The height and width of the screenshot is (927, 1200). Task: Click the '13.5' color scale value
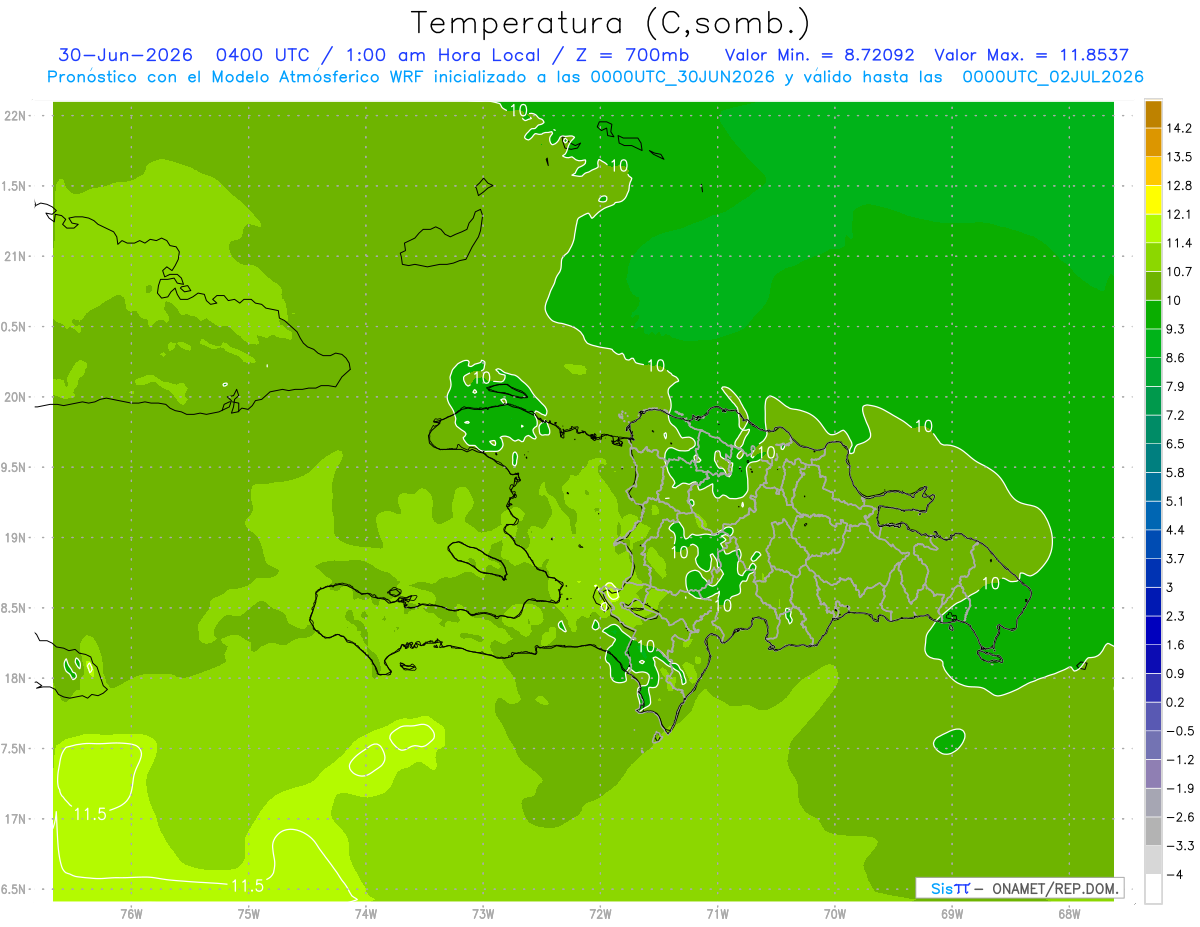click(1180, 157)
